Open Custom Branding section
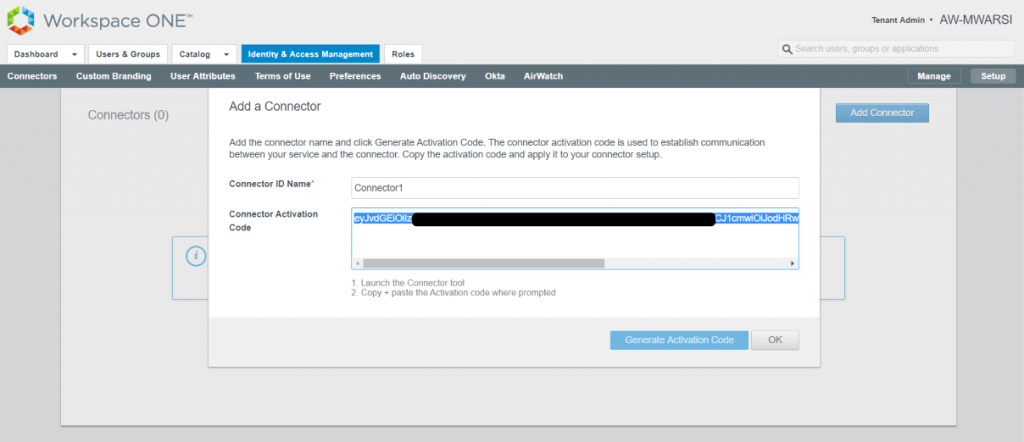Screen dimensions: 1024x442 [114, 76]
